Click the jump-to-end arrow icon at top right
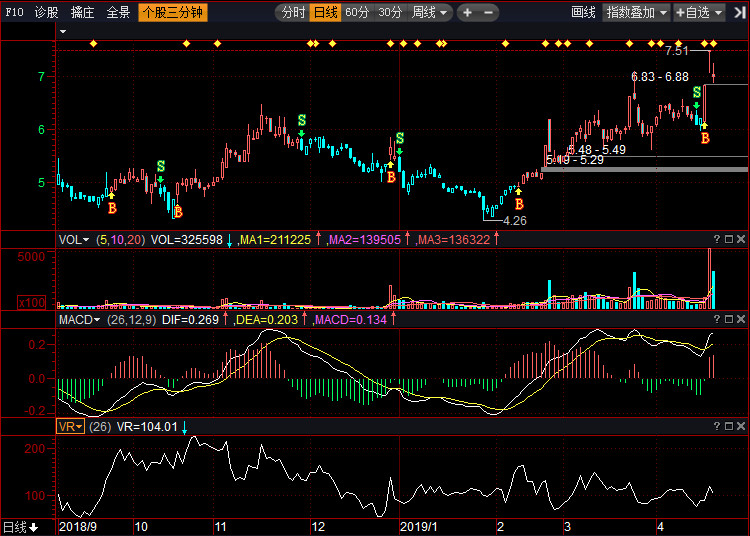 pyautogui.click(x=739, y=12)
